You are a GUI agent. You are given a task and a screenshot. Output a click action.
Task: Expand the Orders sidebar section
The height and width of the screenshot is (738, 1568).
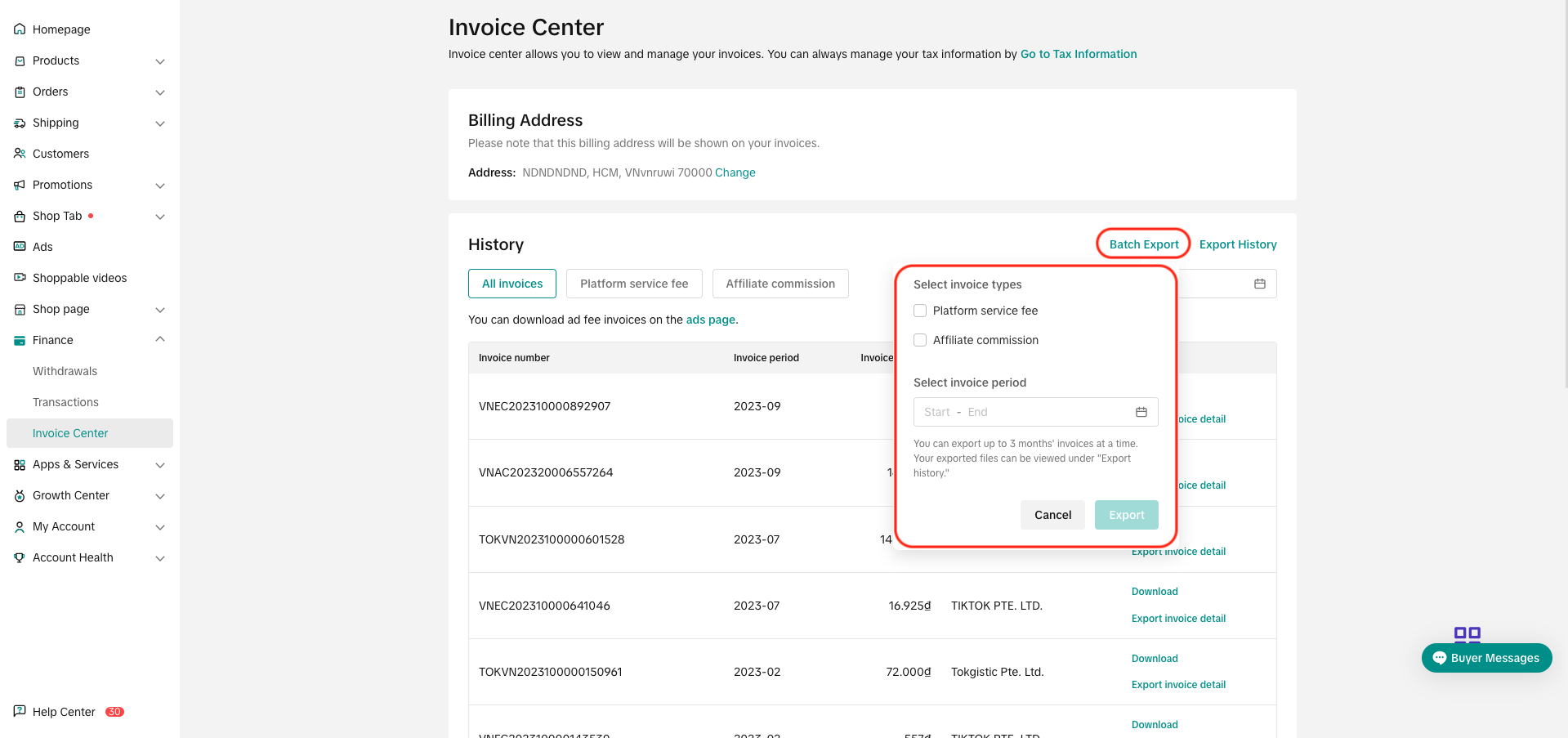point(160,92)
